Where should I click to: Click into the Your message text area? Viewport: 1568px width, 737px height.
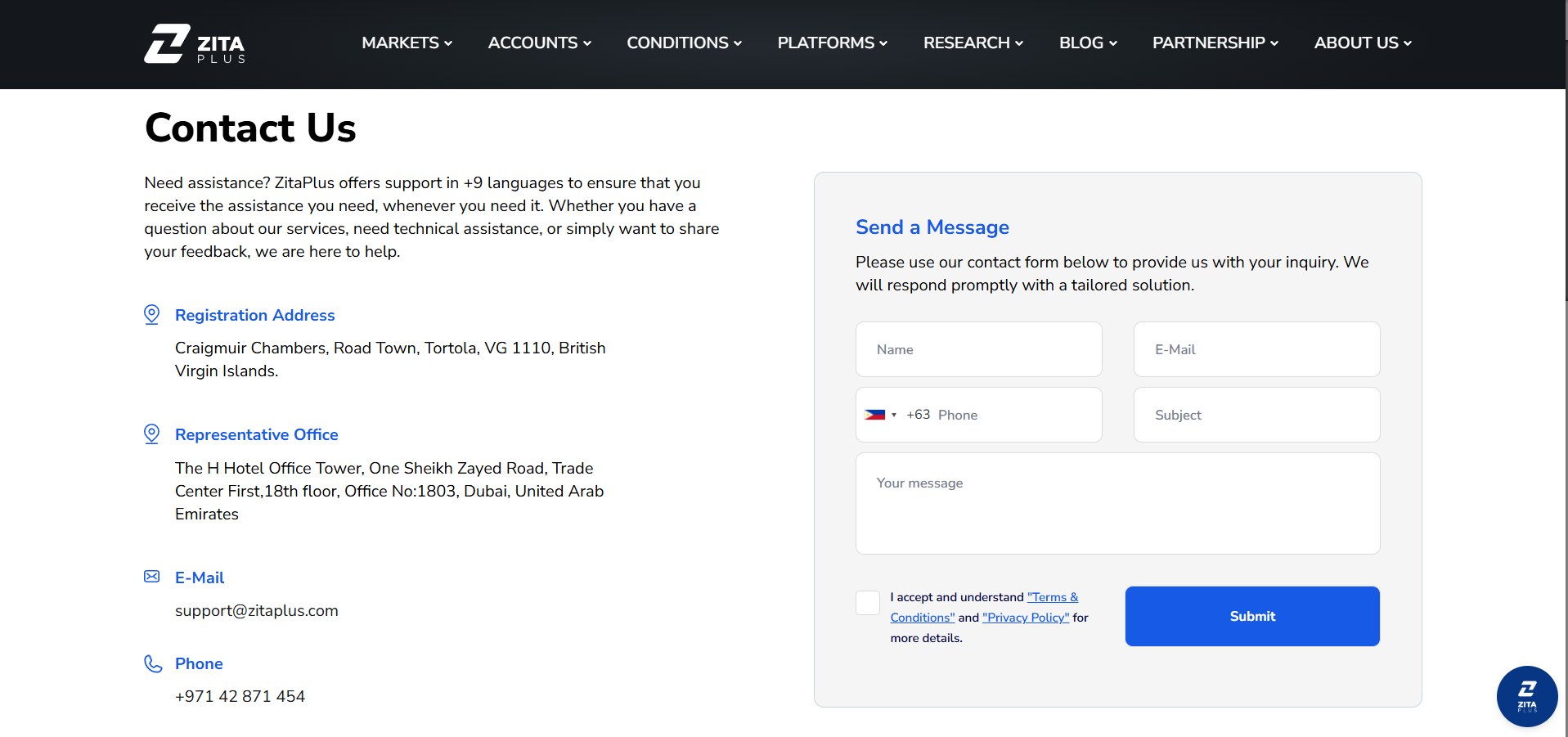[1118, 503]
